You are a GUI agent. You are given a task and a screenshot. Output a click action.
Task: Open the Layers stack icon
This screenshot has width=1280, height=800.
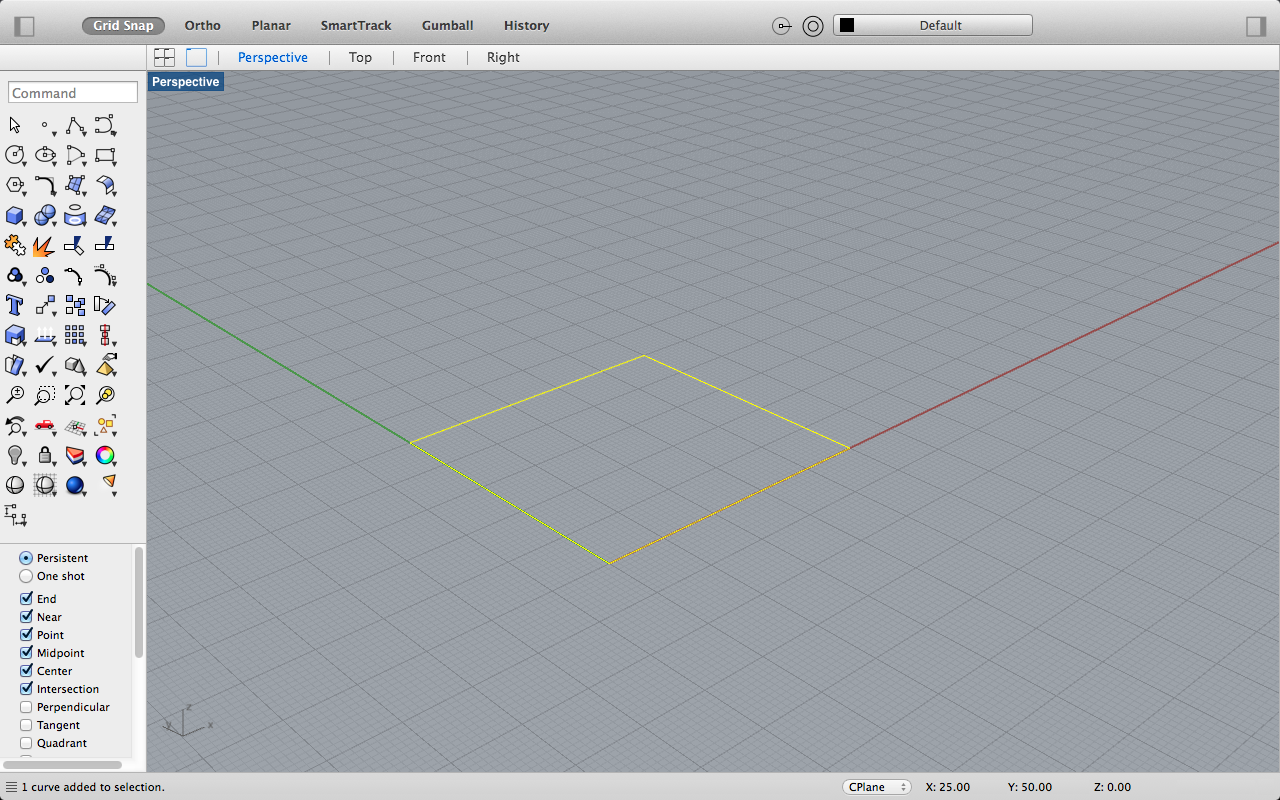pyautogui.click(x=75, y=455)
